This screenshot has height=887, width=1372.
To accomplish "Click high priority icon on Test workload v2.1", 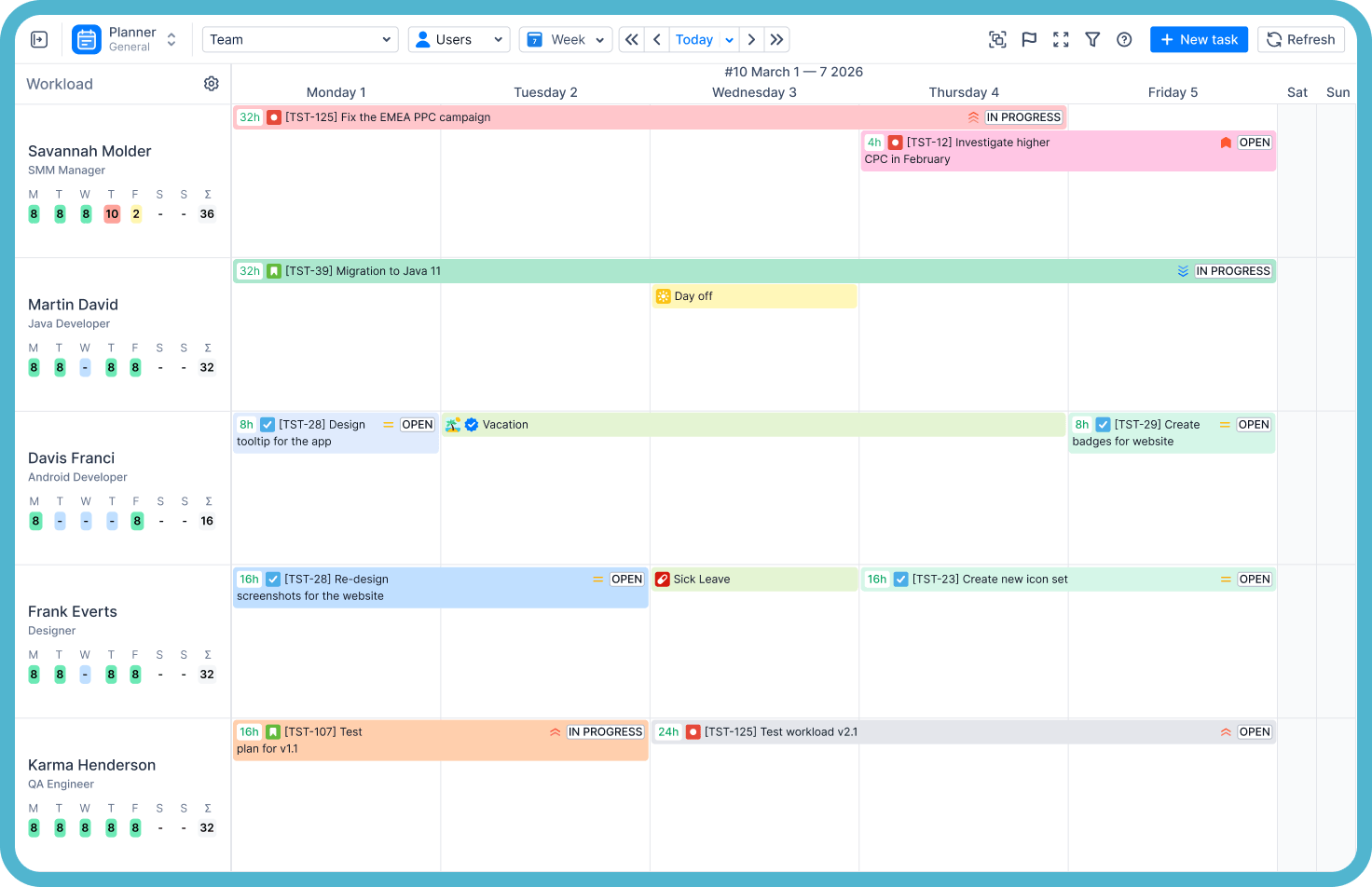I will point(1226,732).
